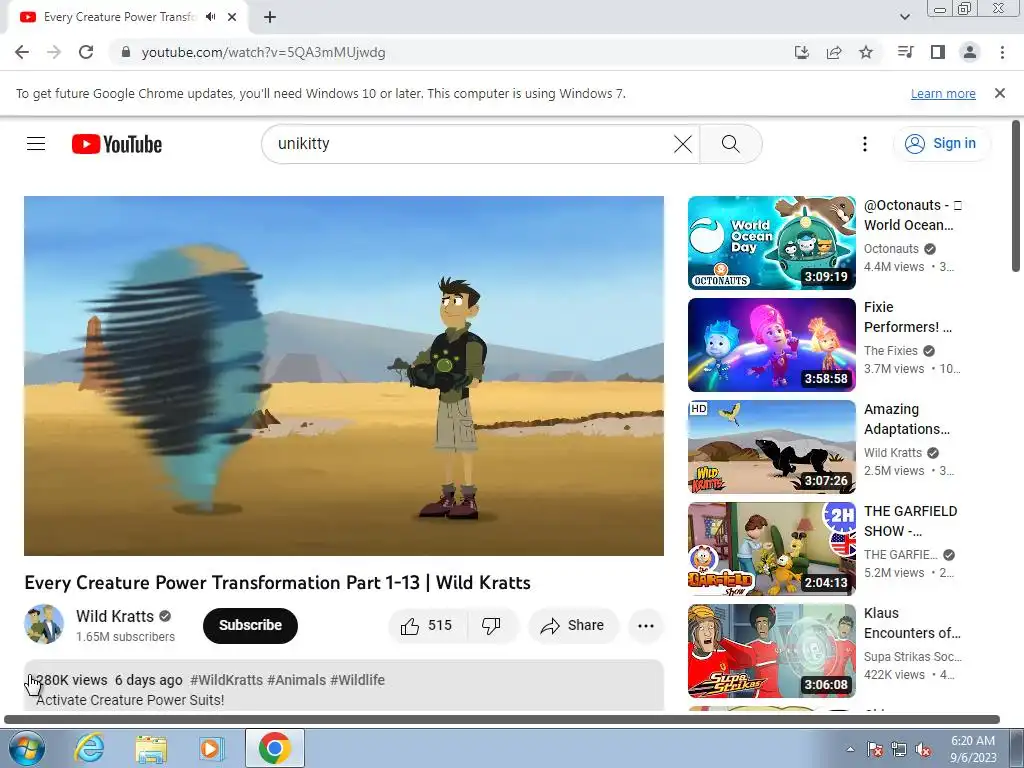This screenshot has height=768, width=1024.
Task: Launch Internet Explorer from taskbar
Action: tap(89, 748)
